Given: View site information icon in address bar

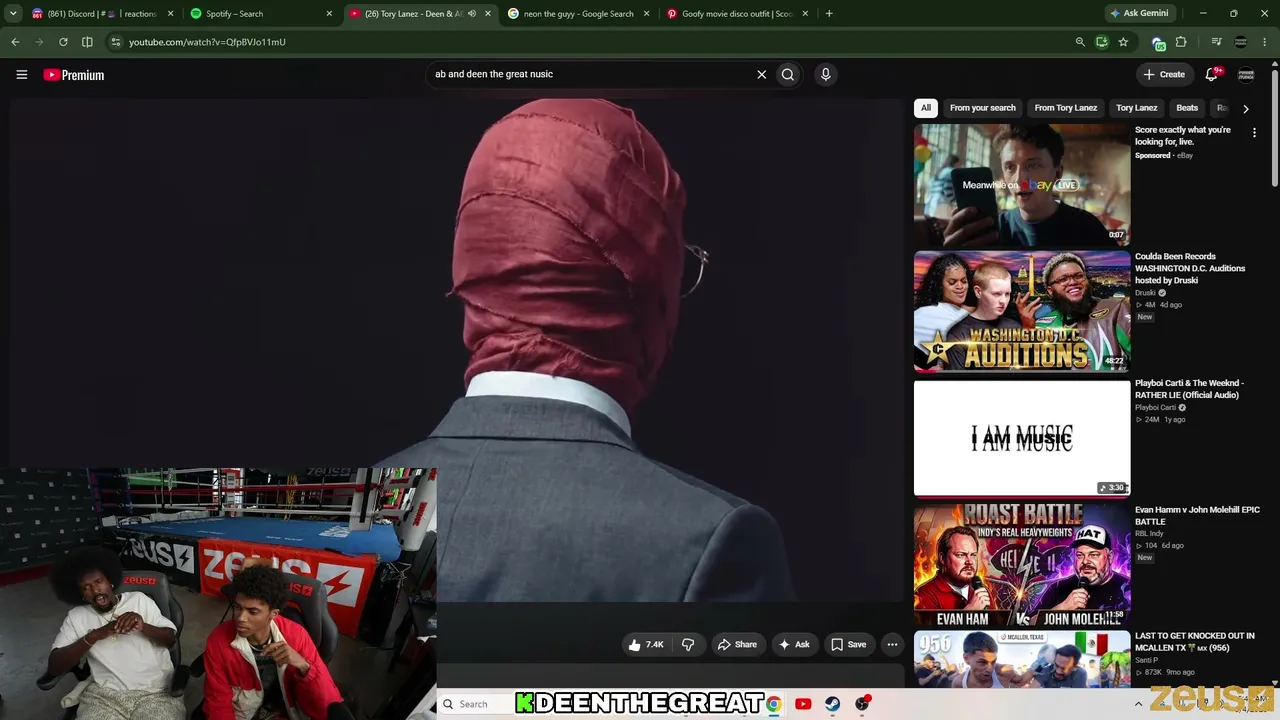Looking at the screenshot, I should point(116,42).
